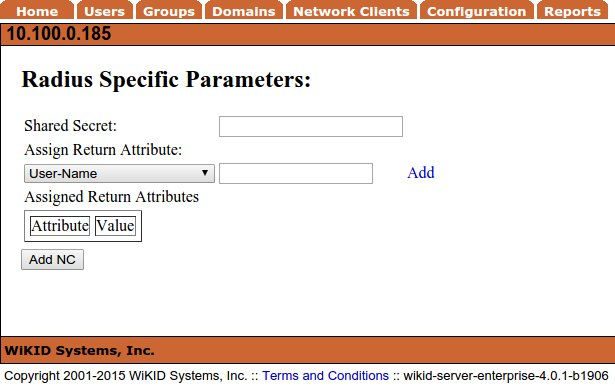Screen dimensions: 615x386
Task: Open the Home tab
Action: click(37, 11)
